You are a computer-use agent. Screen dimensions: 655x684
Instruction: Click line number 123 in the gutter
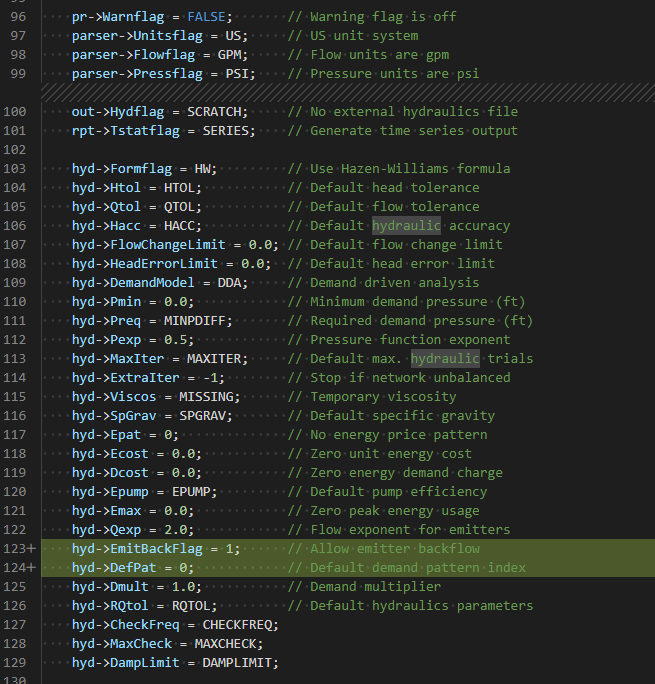(x=14, y=549)
